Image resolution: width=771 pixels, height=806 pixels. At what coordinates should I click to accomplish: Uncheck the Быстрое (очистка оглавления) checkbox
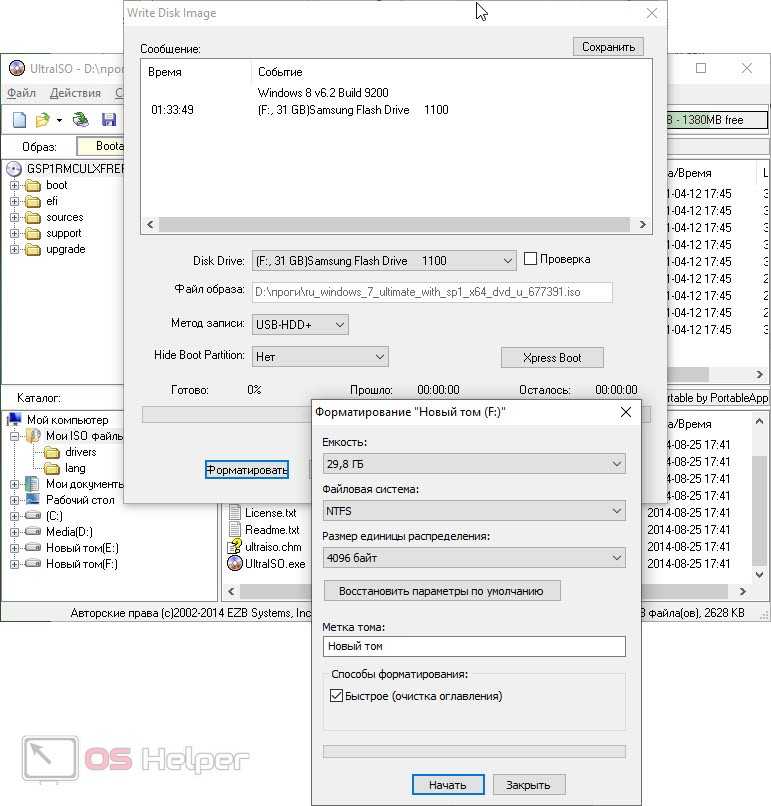pyautogui.click(x=336, y=696)
